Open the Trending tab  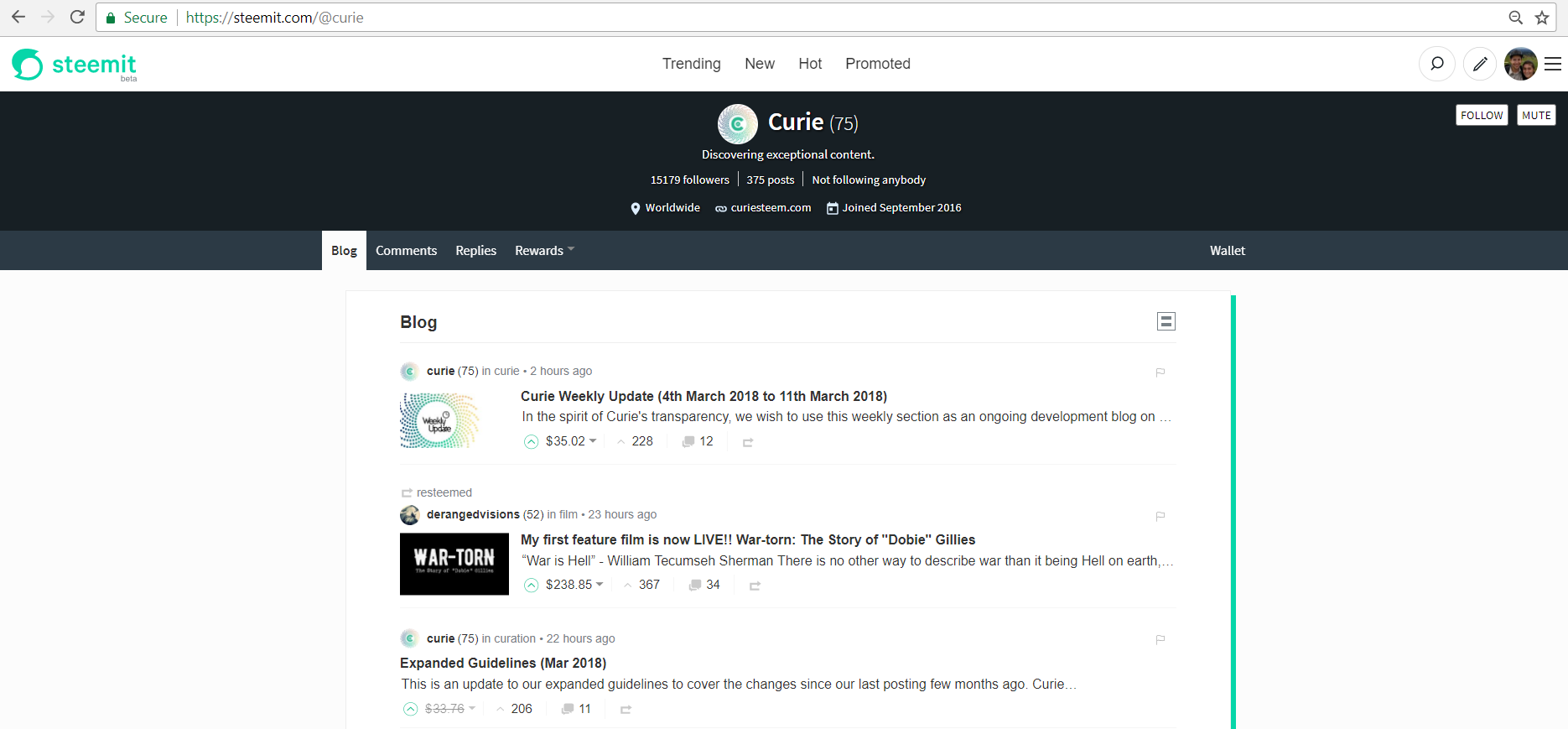[x=691, y=64]
